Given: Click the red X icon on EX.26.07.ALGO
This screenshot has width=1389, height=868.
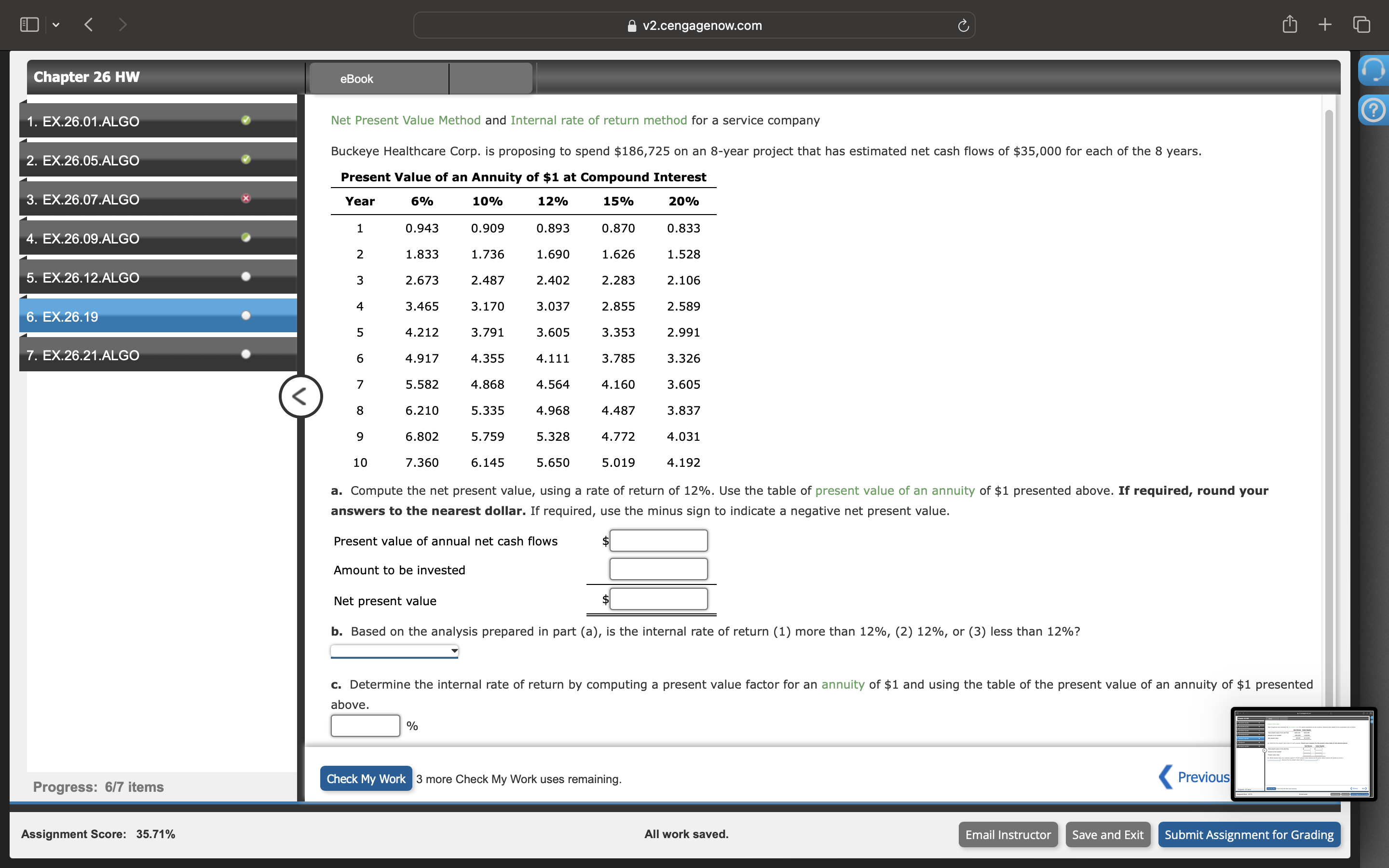Looking at the screenshot, I should (245, 198).
